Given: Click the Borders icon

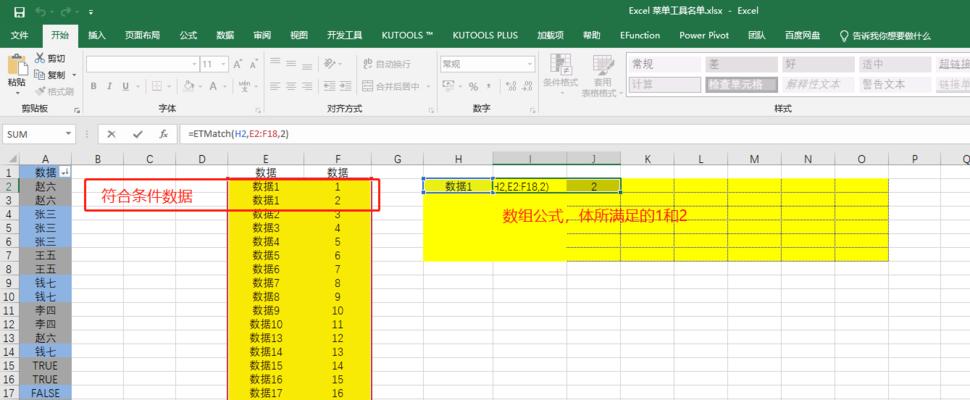Looking at the screenshot, I should pos(157,86).
